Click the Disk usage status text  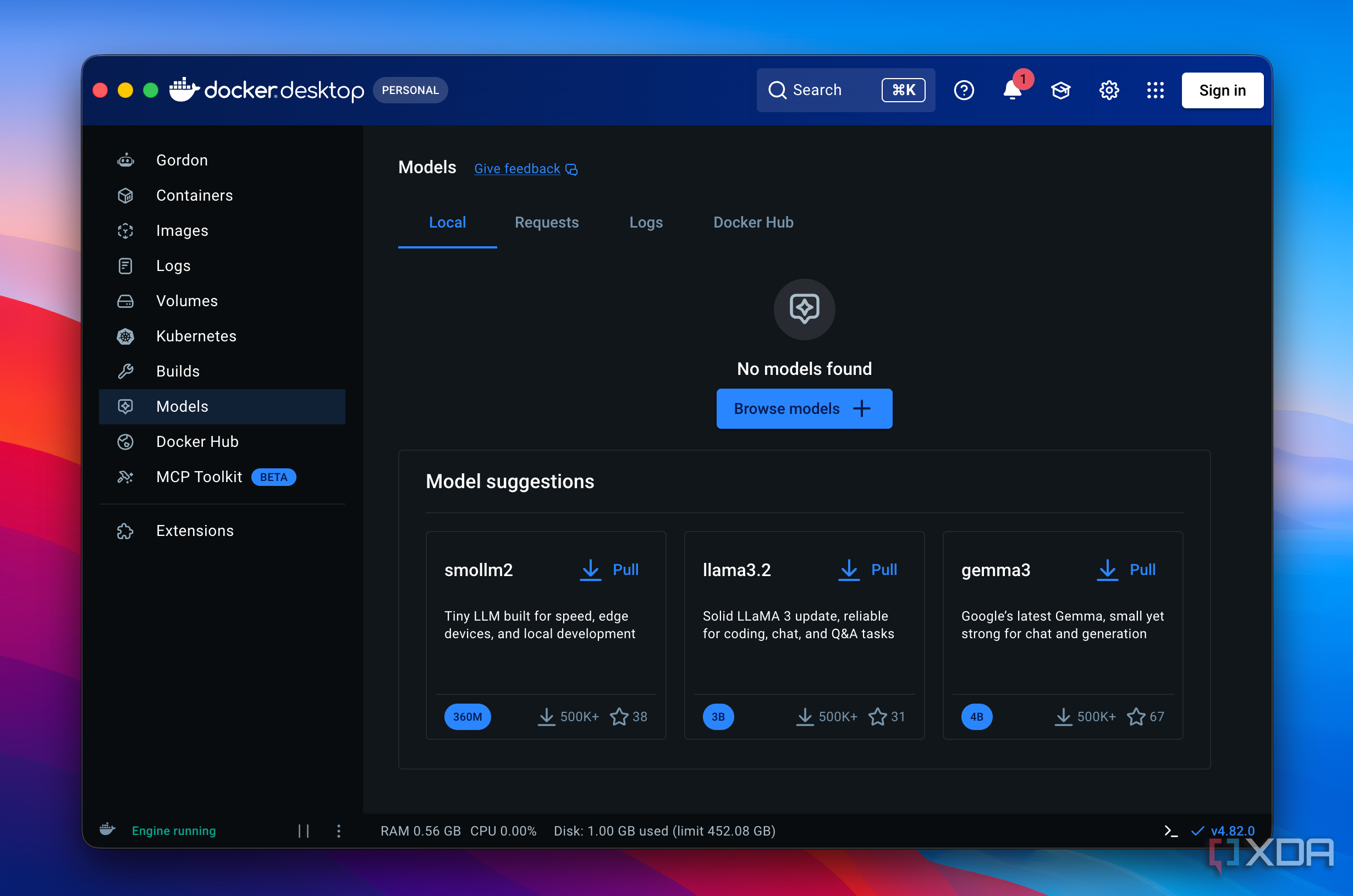pos(664,831)
